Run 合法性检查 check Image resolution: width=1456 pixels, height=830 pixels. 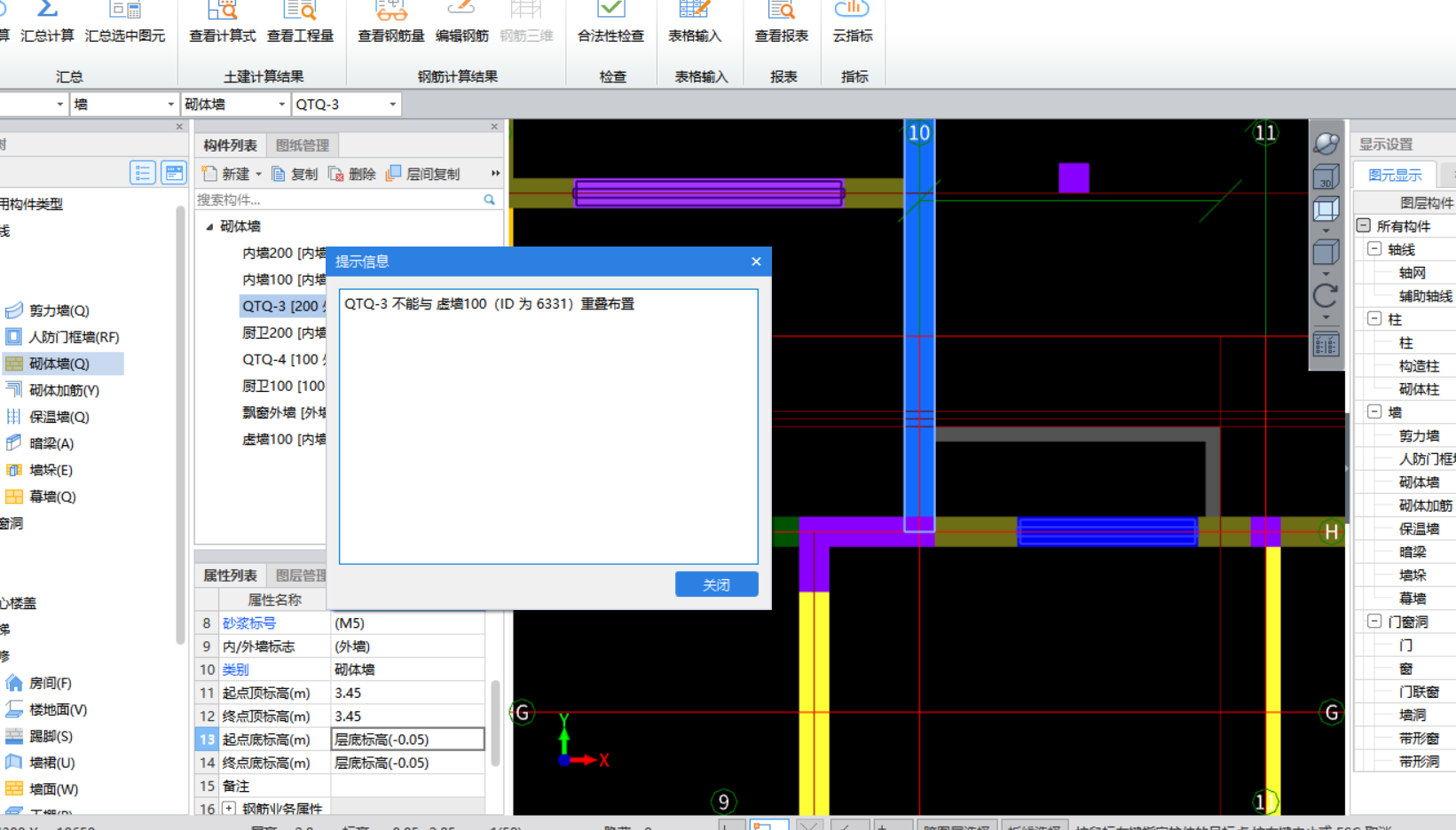point(610,22)
